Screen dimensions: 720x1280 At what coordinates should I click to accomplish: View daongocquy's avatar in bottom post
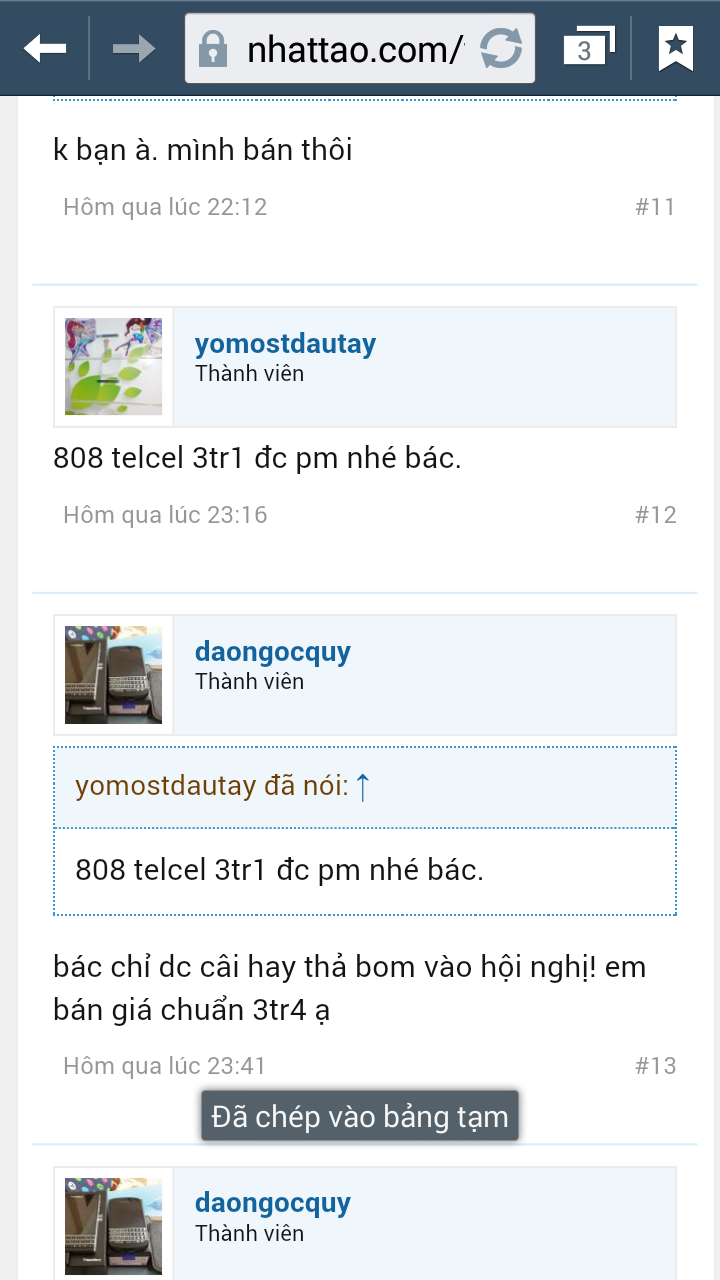[113, 1226]
